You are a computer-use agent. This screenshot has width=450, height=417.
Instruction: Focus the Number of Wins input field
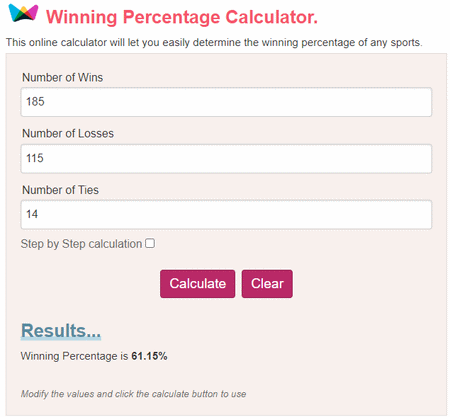[x=226, y=102]
